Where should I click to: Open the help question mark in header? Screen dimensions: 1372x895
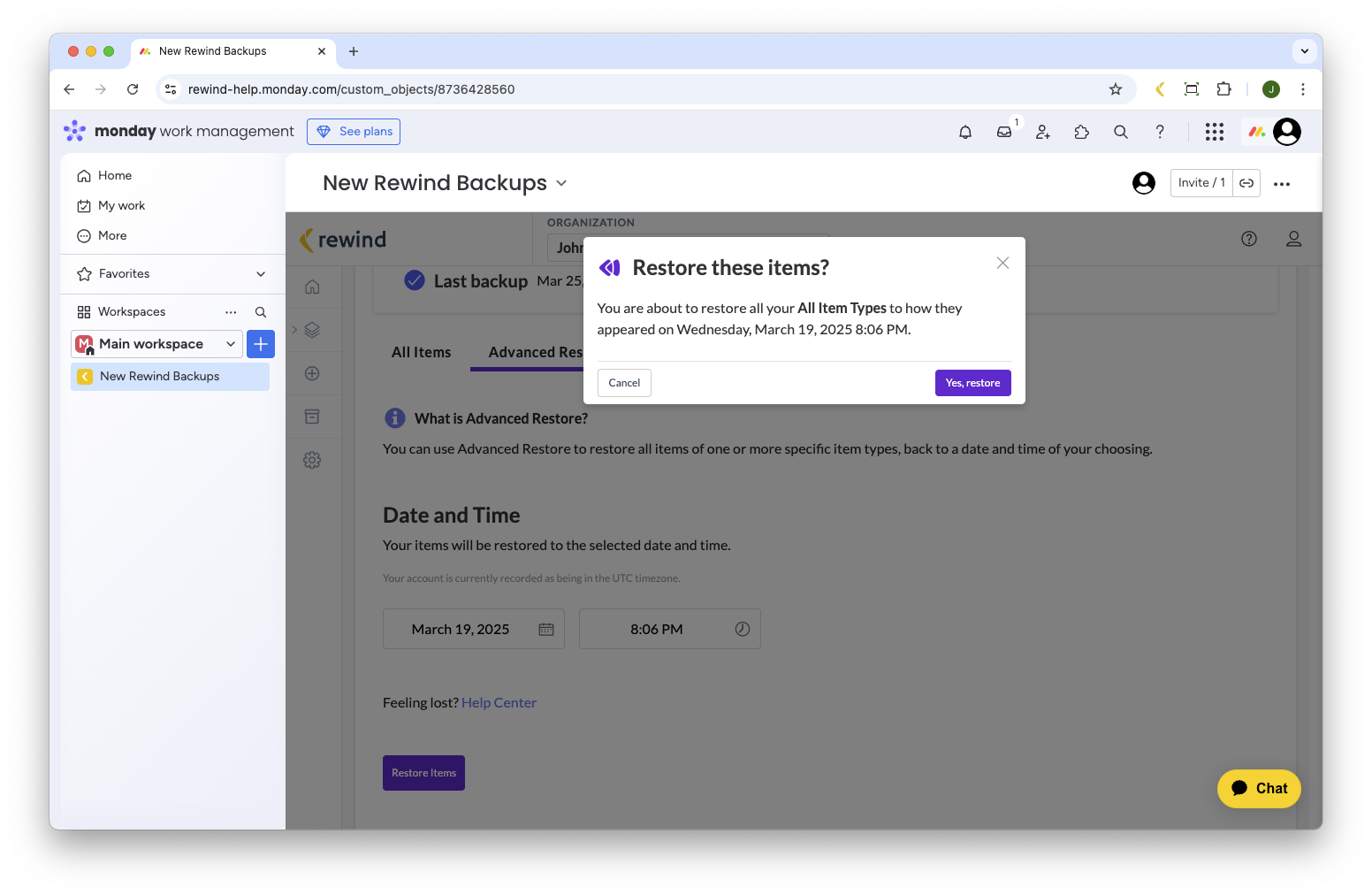pyautogui.click(x=1160, y=132)
